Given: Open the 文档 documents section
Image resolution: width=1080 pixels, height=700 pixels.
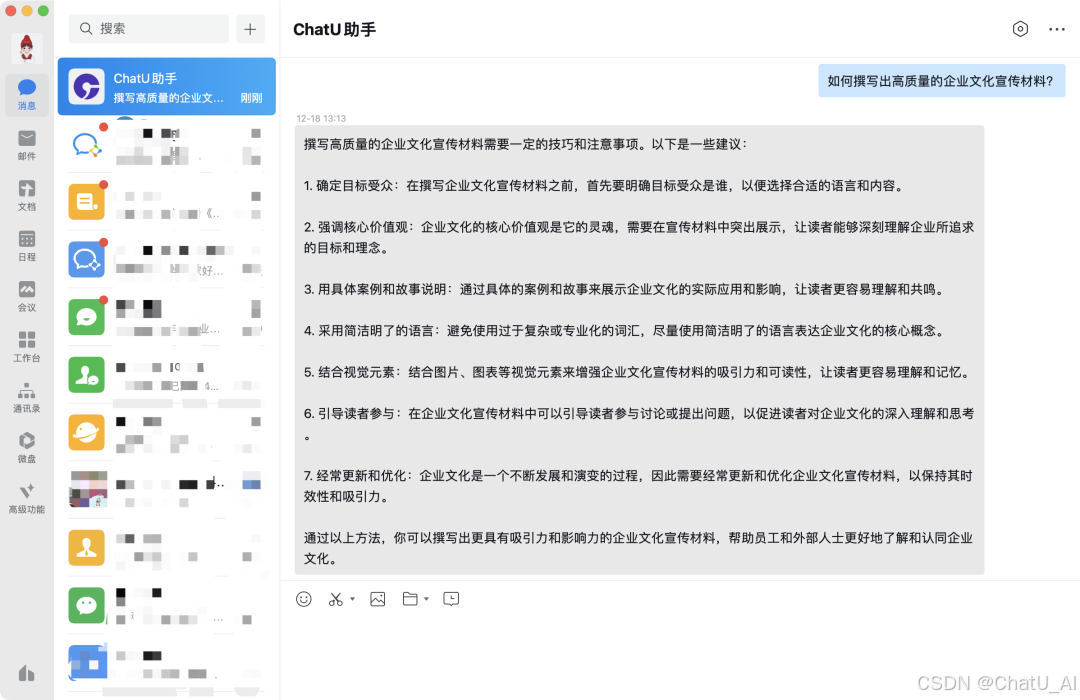Looking at the screenshot, I should [x=27, y=196].
